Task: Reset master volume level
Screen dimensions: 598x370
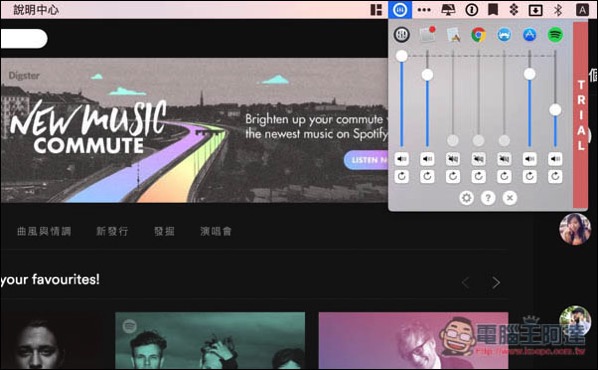Action: coord(402,176)
